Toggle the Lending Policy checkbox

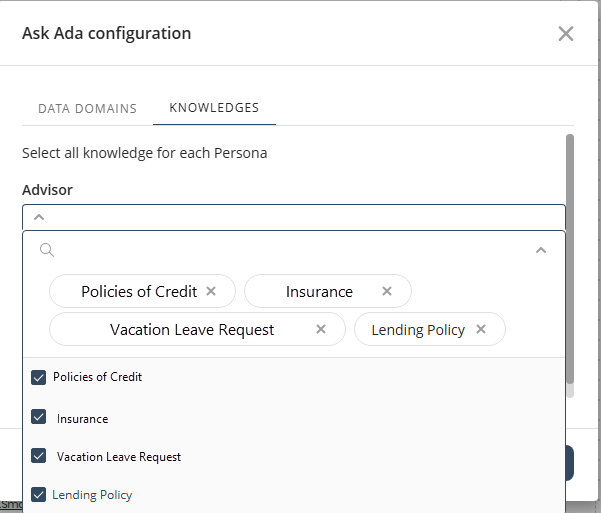click(39, 494)
